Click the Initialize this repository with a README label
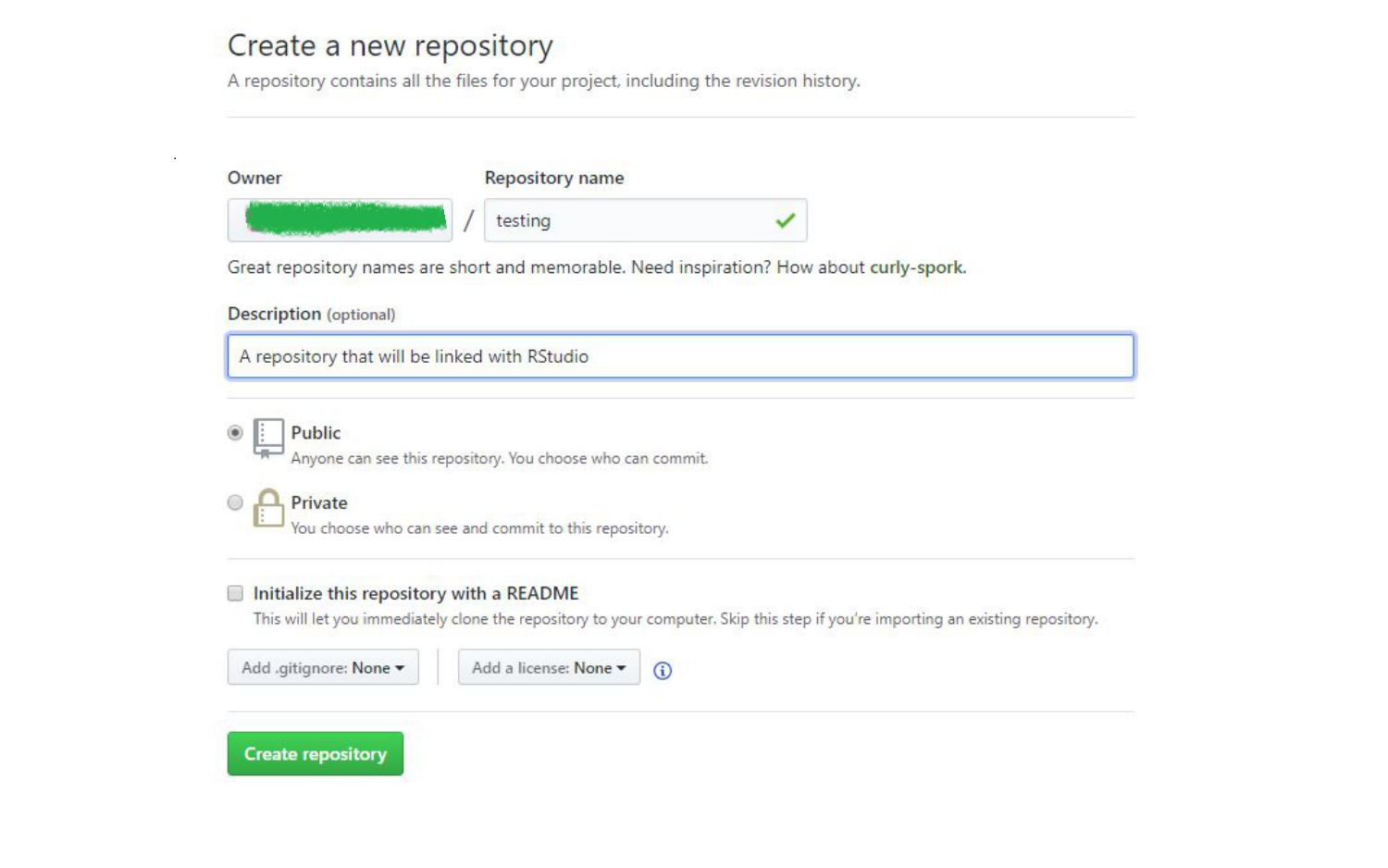The height and width of the screenshot is (868, 1388). pos(416,593)
